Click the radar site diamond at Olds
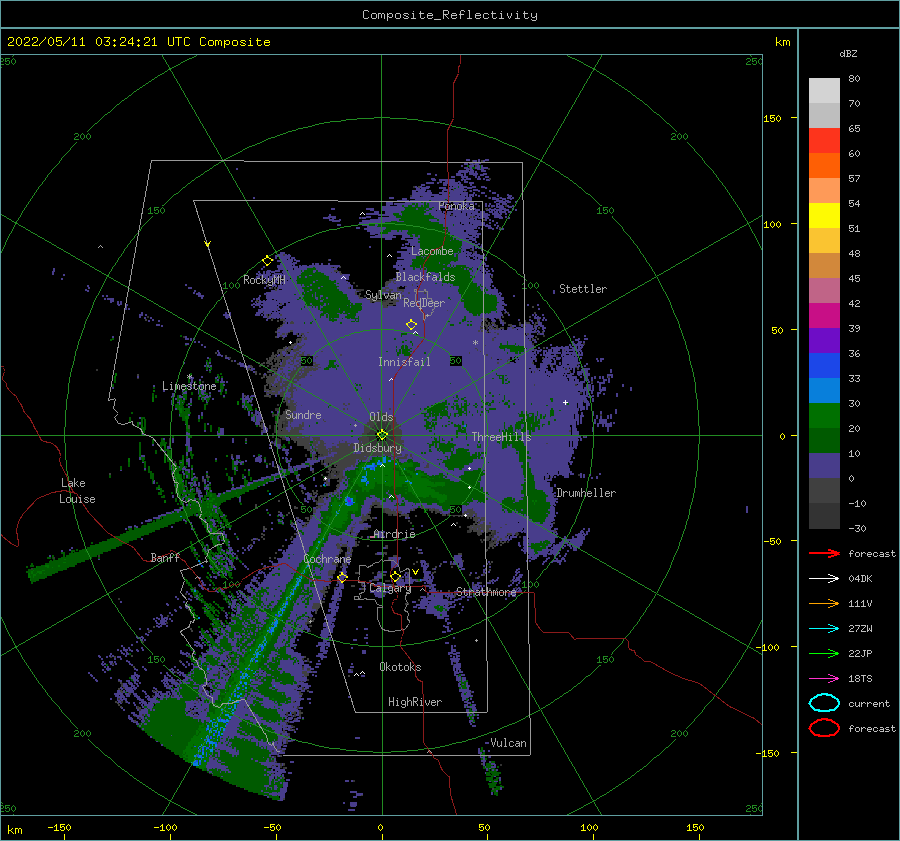Screen dimensions: 900x841 point(382,435)
